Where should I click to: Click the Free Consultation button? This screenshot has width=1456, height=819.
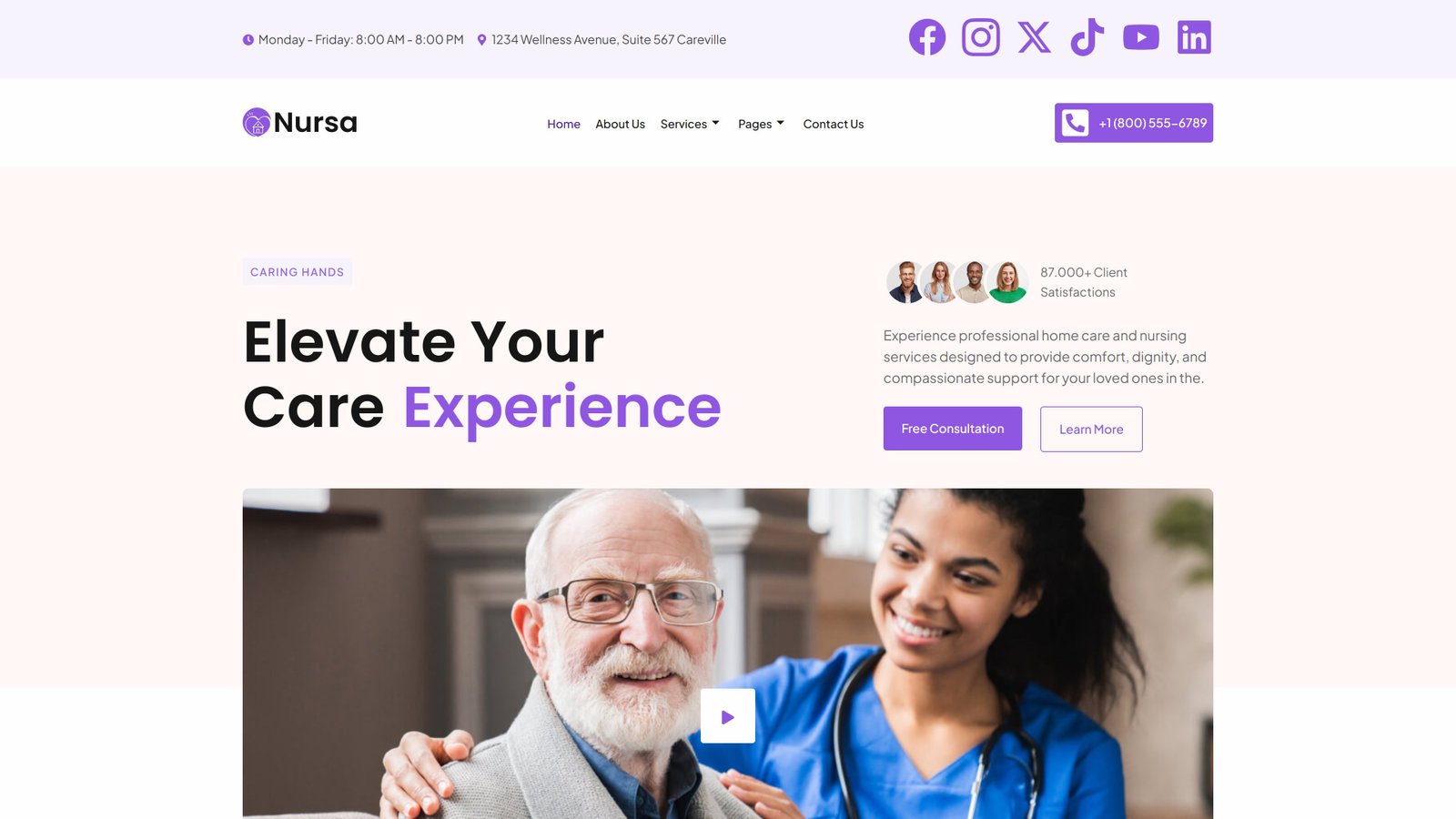click(x=952, y=429)
